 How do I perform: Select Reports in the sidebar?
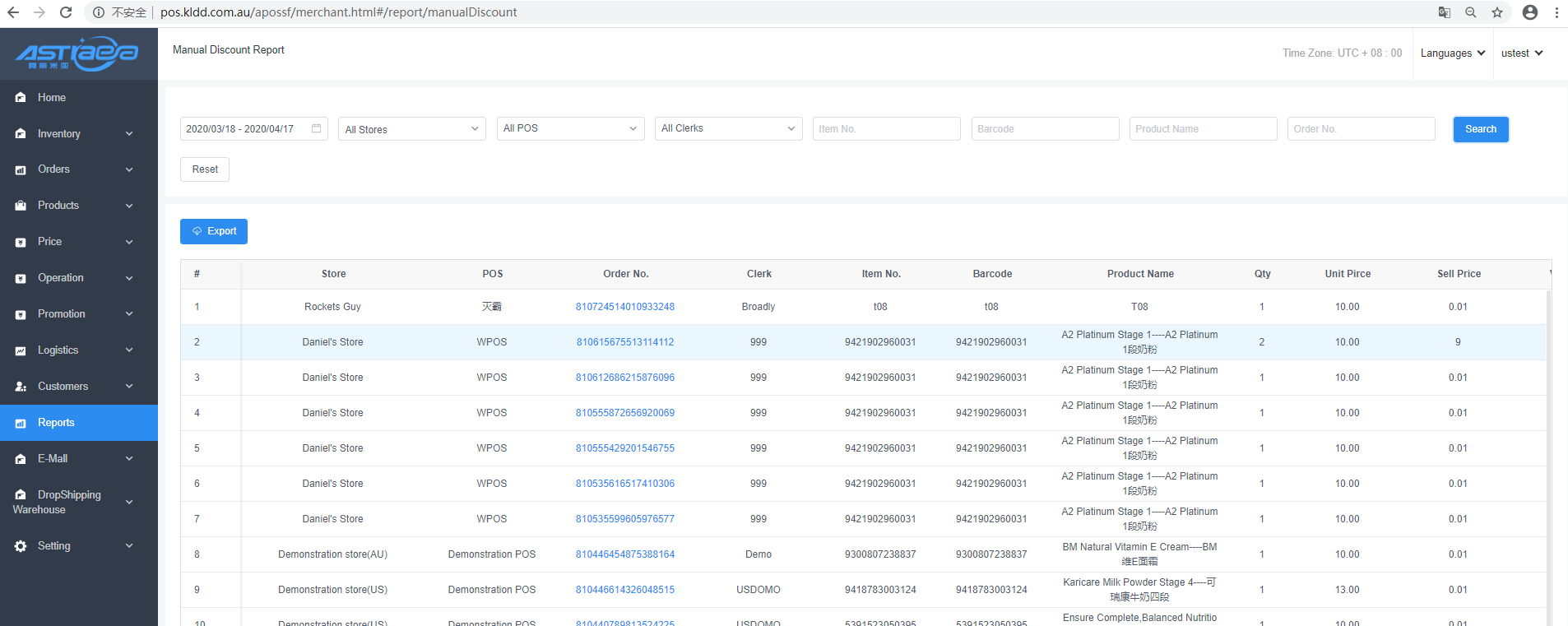pos(56,423)
